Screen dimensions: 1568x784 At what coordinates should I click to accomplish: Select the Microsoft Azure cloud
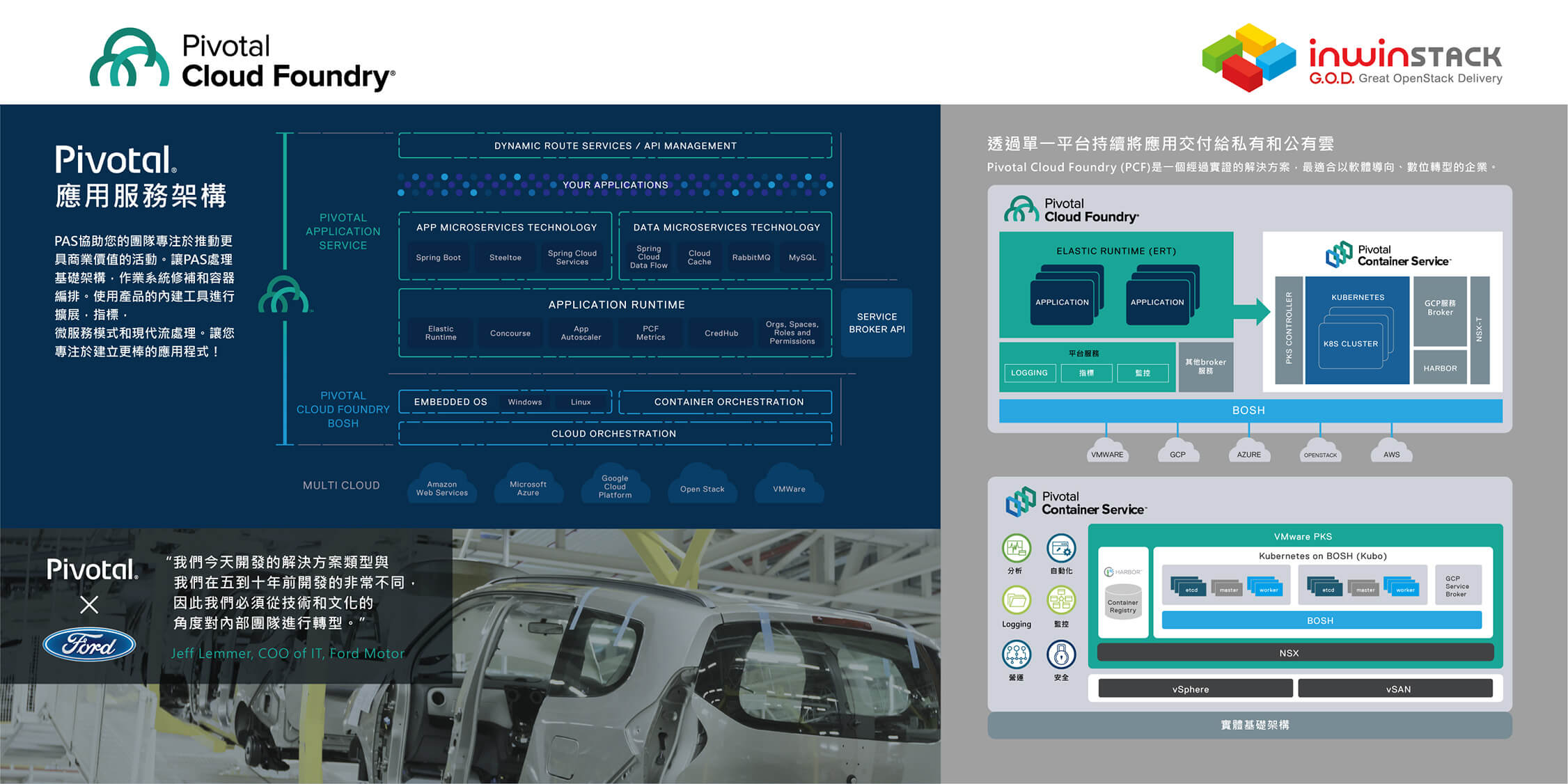coord(528,485)
